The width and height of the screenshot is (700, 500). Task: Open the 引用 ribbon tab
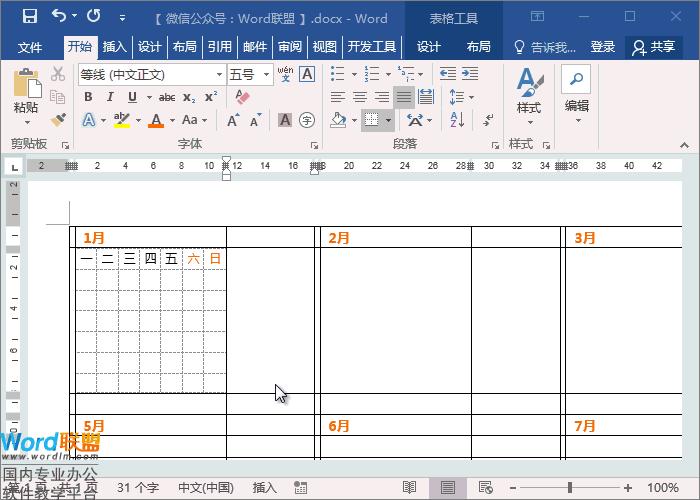[x=220, y=46]
